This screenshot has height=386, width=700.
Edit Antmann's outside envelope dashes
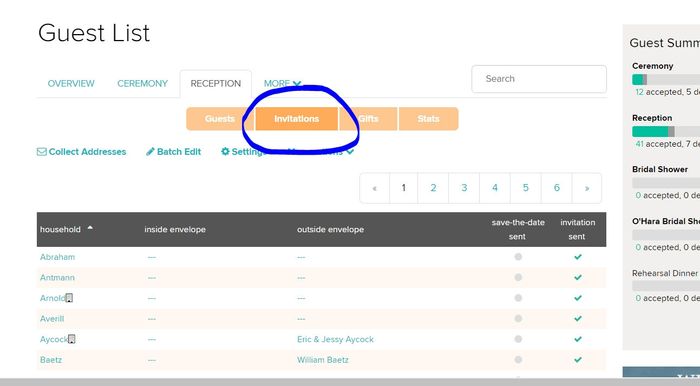pyautogui.click(x=301, y=278)
